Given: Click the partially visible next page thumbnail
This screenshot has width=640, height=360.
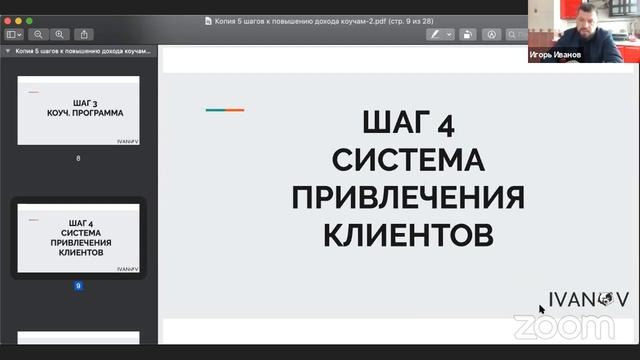Looking at the screenshot, I should [x=78, y=338].
